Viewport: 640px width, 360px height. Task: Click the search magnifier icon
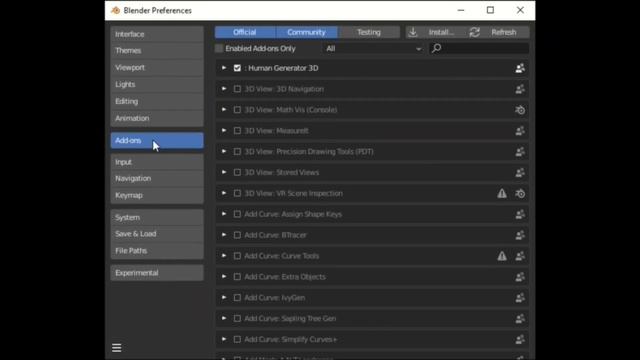[x=436, y=49]
